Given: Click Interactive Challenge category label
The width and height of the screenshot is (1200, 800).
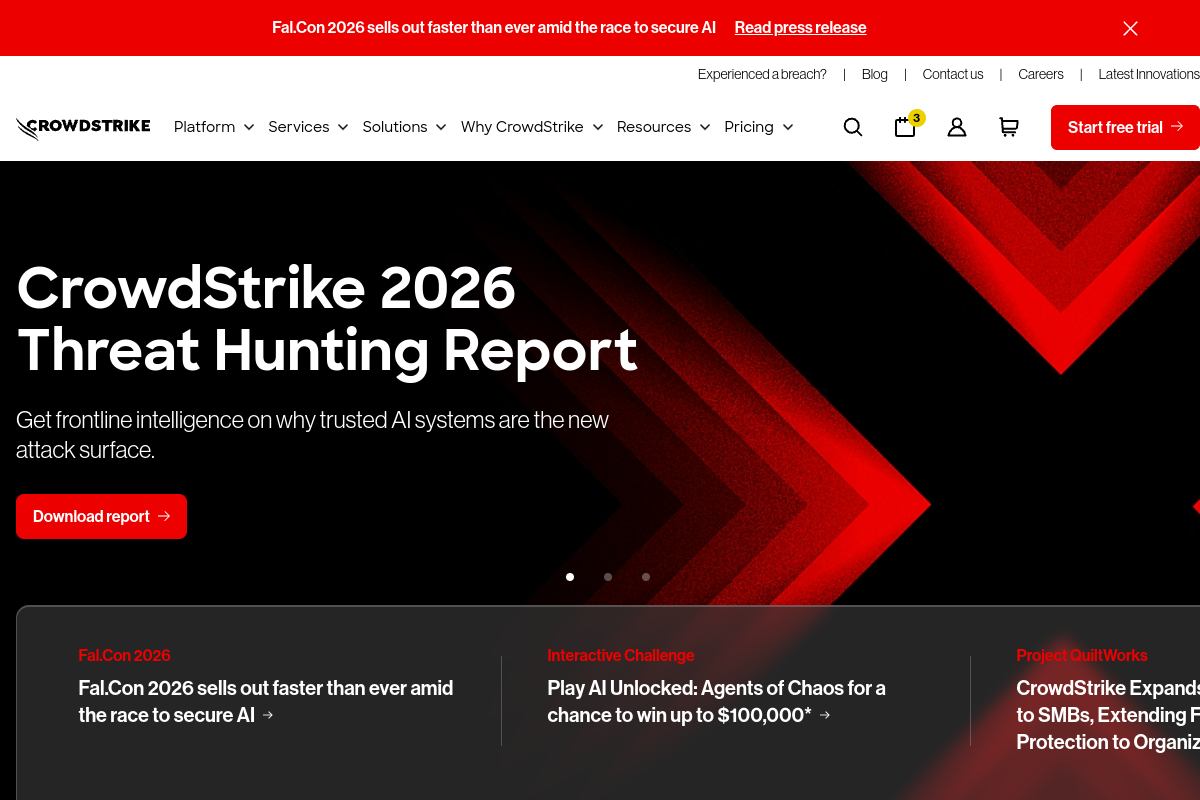Looking at the screenshot, I should [x=620, y=656].
